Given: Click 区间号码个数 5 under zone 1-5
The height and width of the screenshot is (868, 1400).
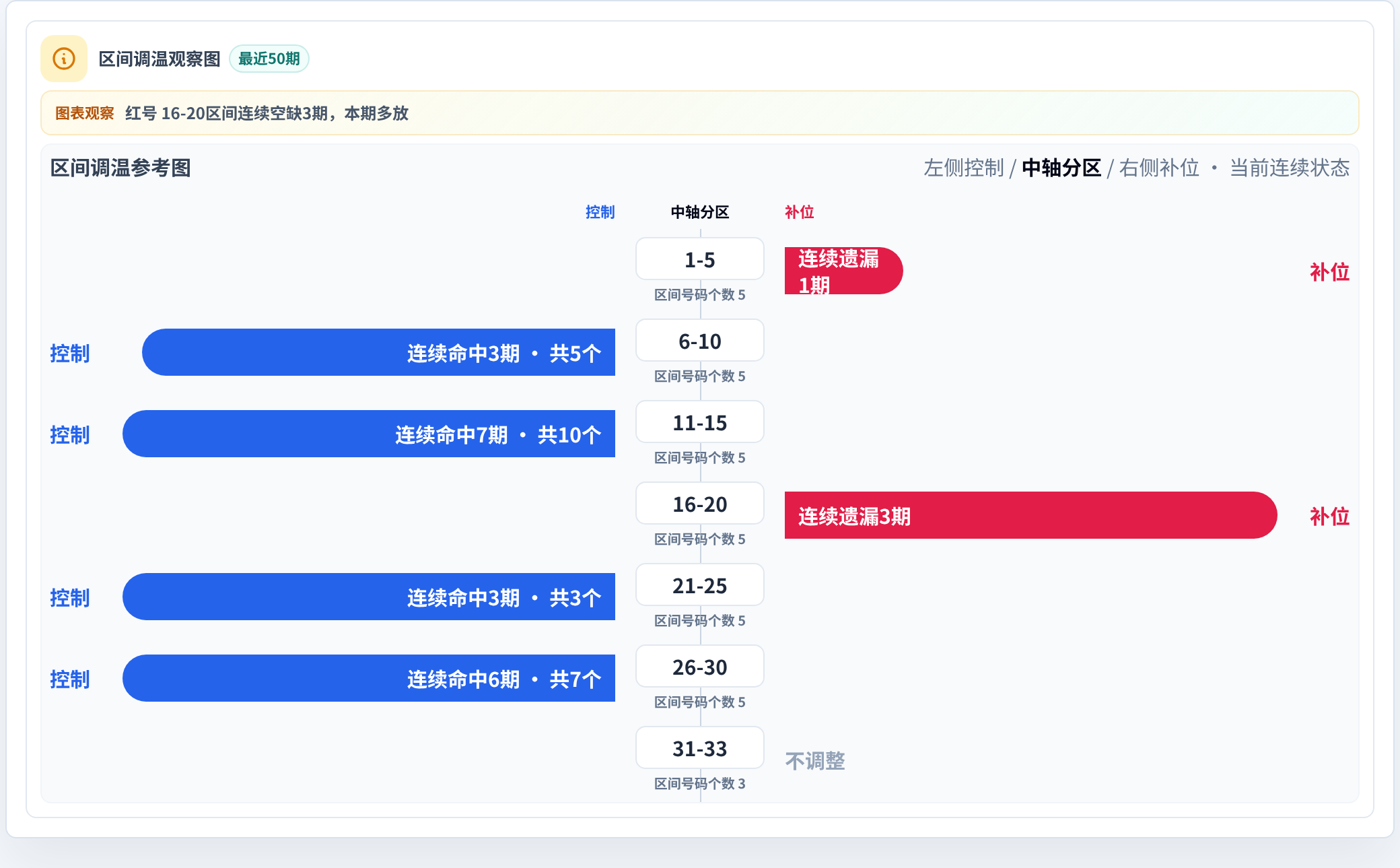Looking at the screenshot, I should 700,295.
